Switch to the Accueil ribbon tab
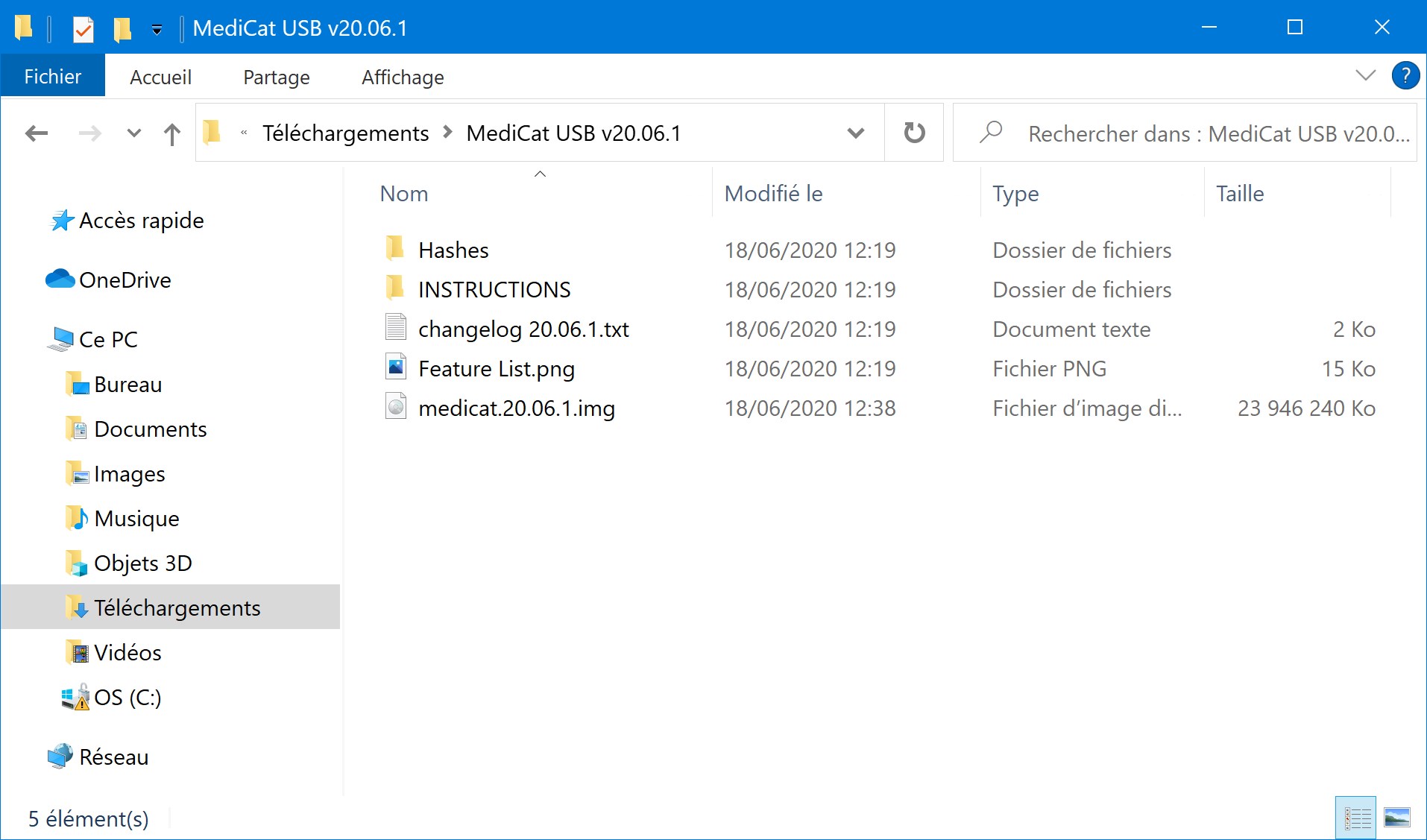This screenshot has width=1427, height=840. coord(160,77)
